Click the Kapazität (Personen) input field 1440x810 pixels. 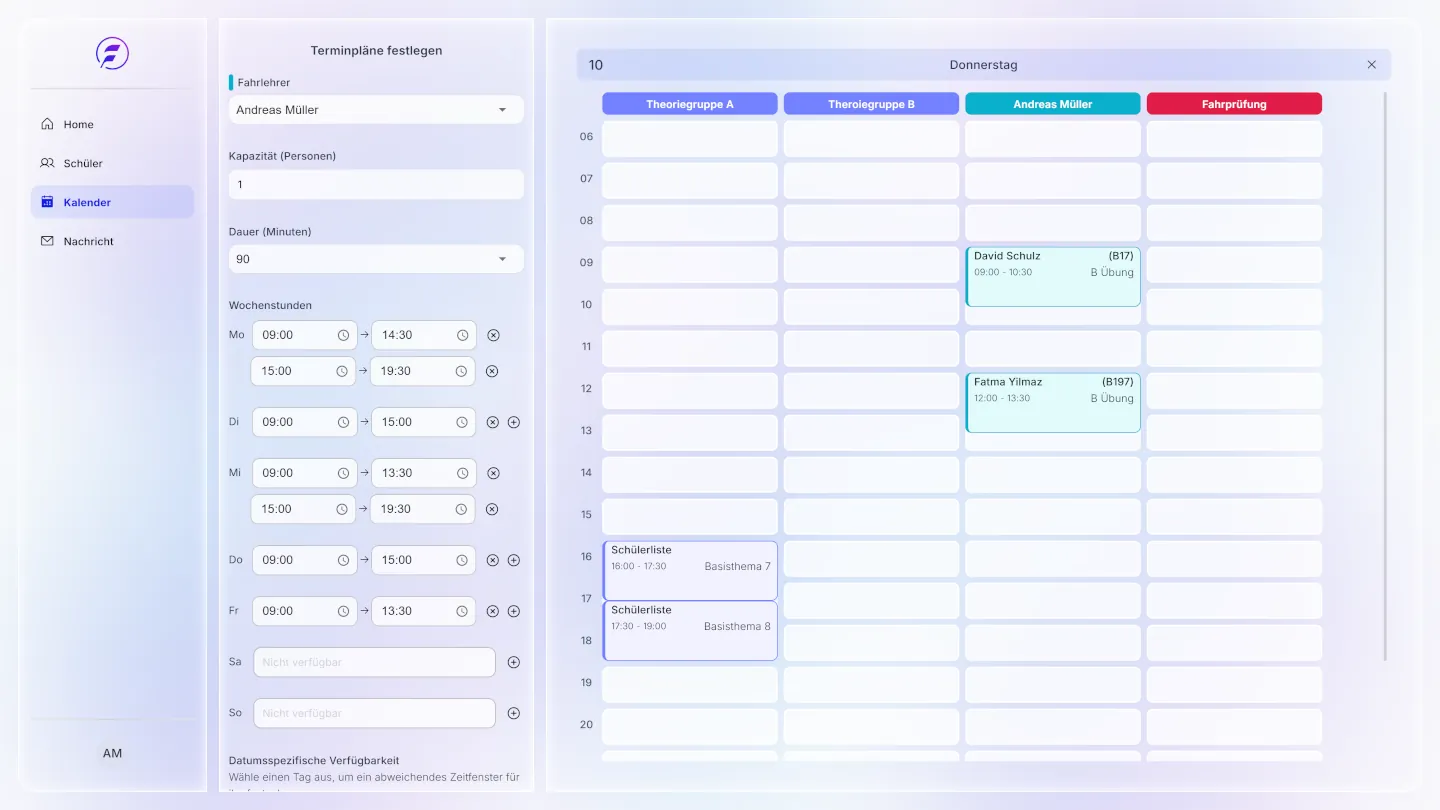376,184
